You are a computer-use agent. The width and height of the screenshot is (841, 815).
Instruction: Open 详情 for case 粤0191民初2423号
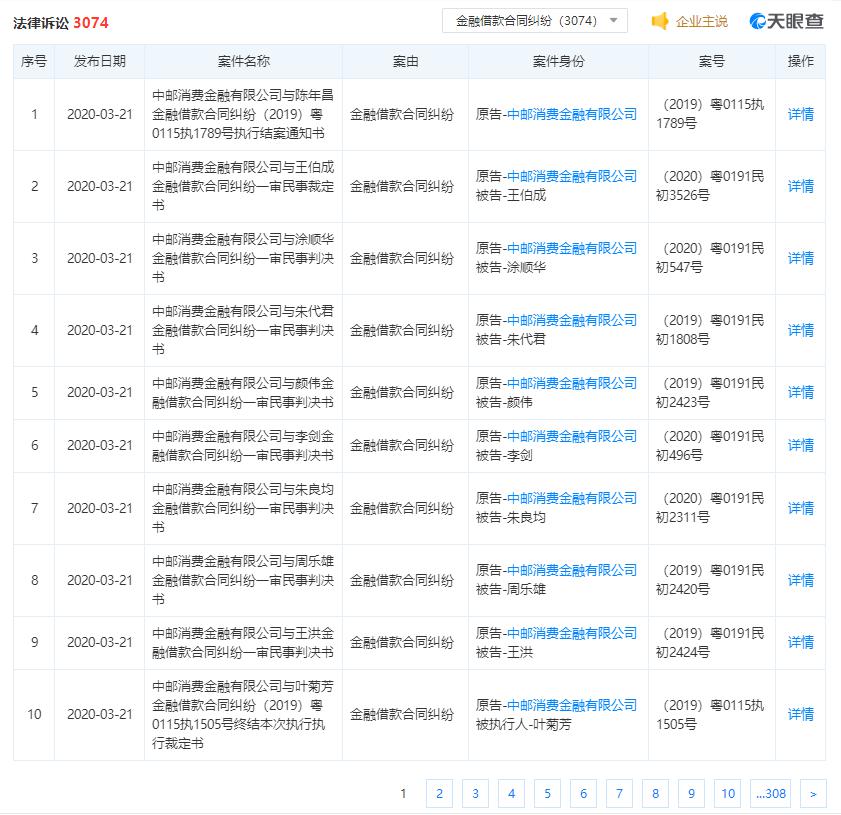pos(800,392)
